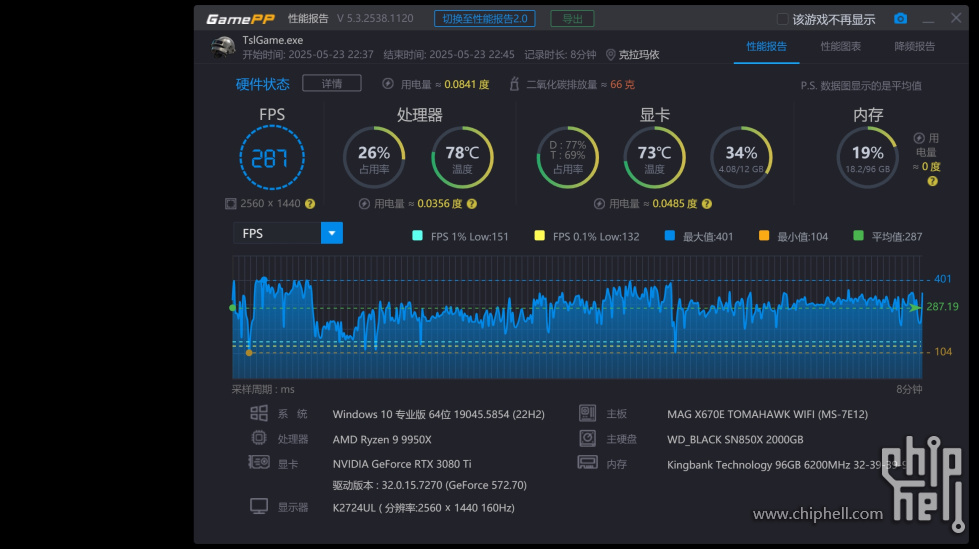Click the FPS 287 circular gauge
The width and height of the screenshot is (979, 549).
[272, 157]
